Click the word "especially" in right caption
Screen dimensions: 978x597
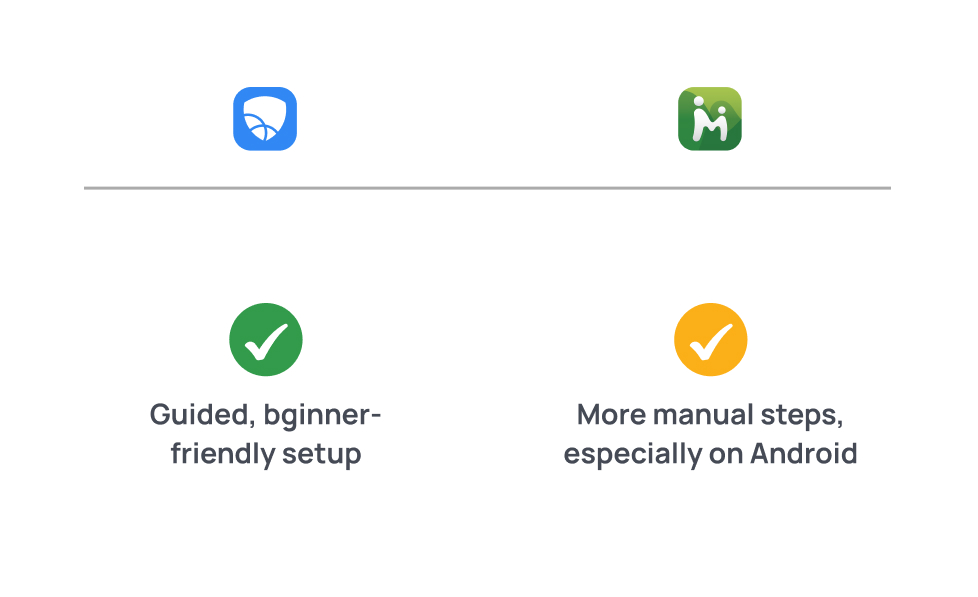pos(632,454)
